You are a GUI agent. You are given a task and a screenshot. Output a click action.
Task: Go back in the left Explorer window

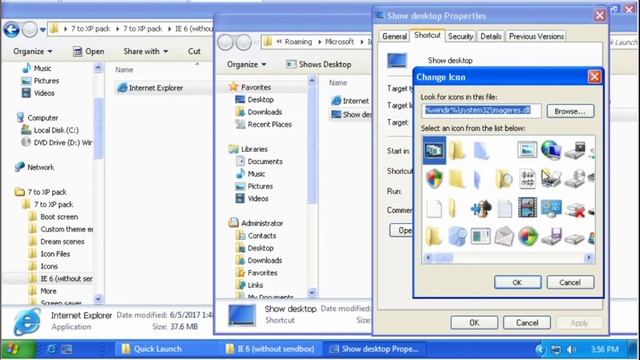(11, 29)
